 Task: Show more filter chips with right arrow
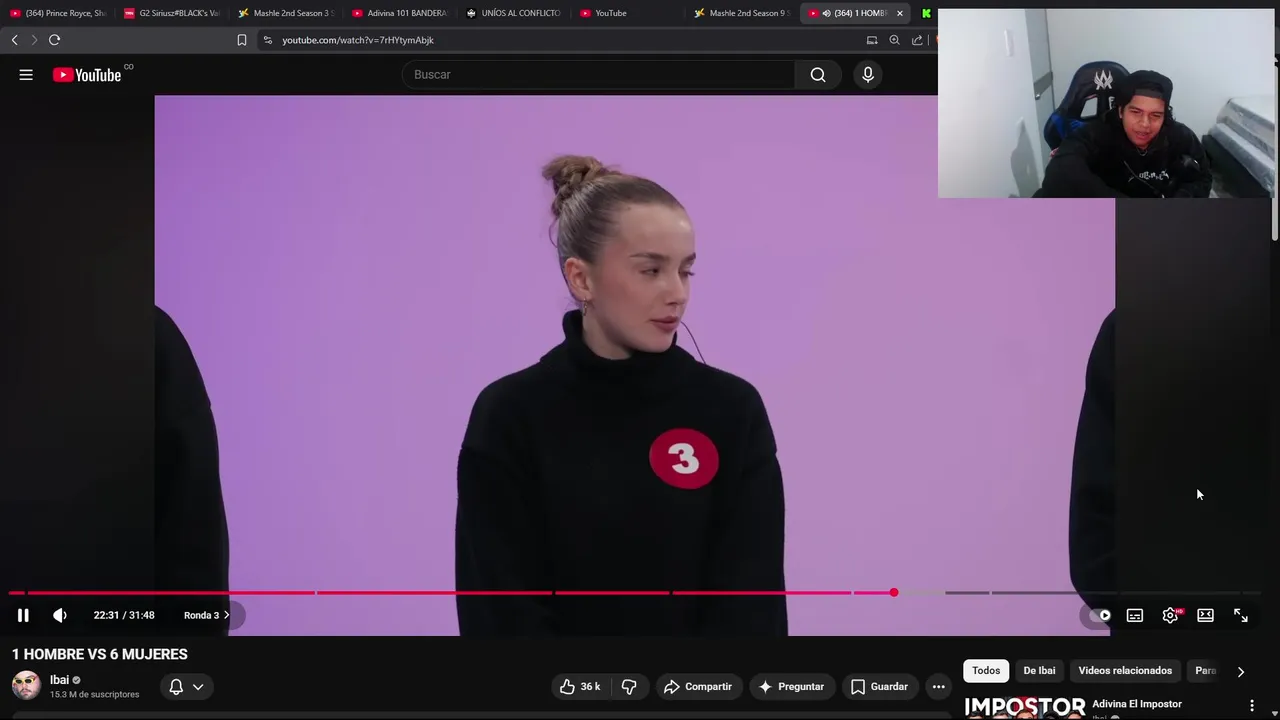(x=1241, y=671)
